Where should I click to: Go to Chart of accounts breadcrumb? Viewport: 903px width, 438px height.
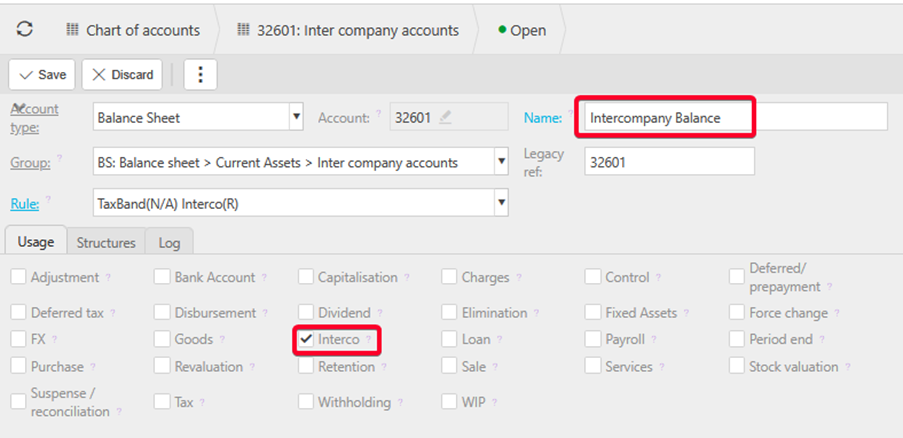coord(143,30)
